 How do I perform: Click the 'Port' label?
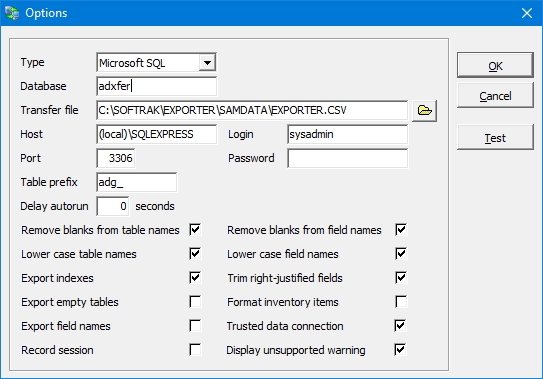point(30,158)
